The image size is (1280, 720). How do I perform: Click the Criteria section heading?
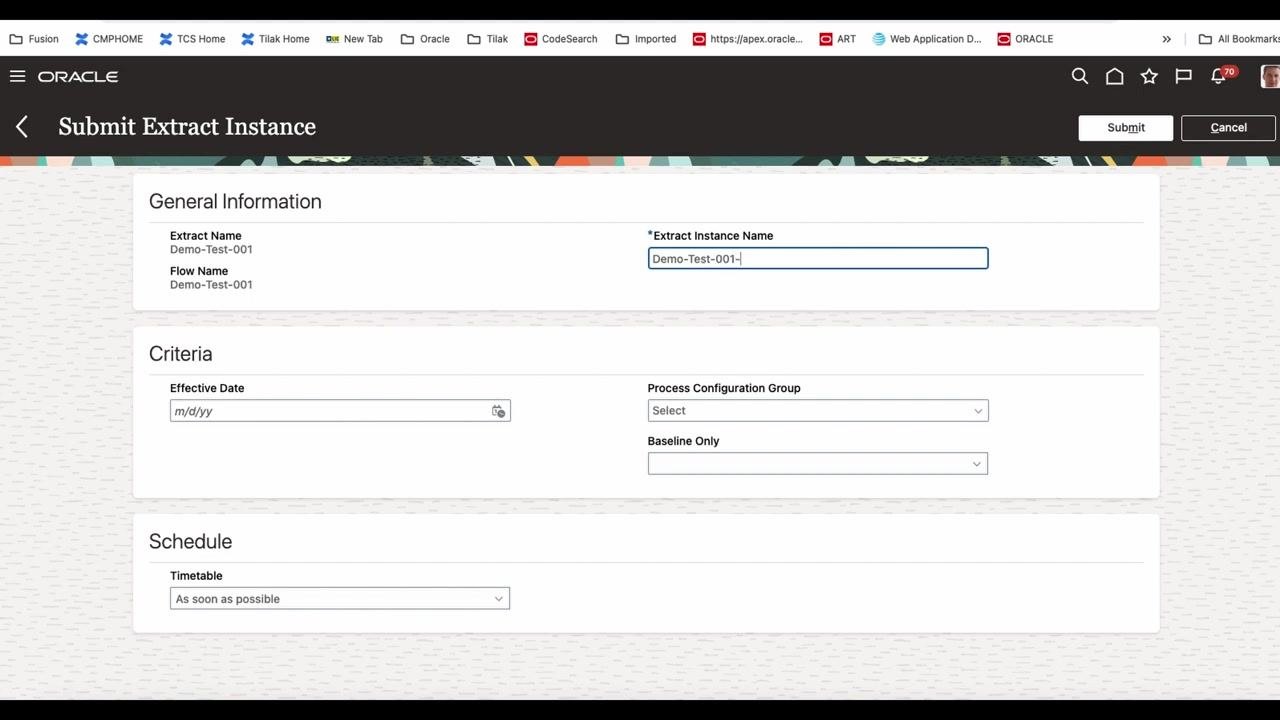180,354
